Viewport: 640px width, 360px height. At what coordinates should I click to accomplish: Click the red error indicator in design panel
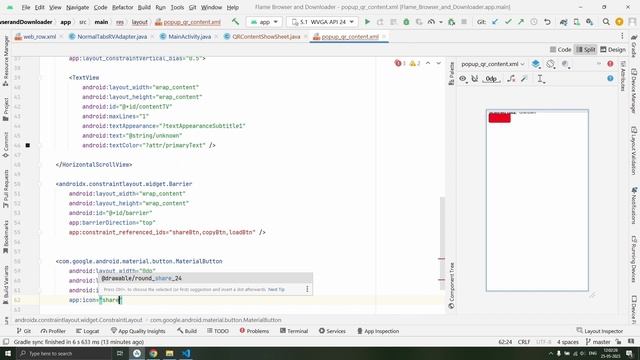pyautogui.click(x=610, y=64)
